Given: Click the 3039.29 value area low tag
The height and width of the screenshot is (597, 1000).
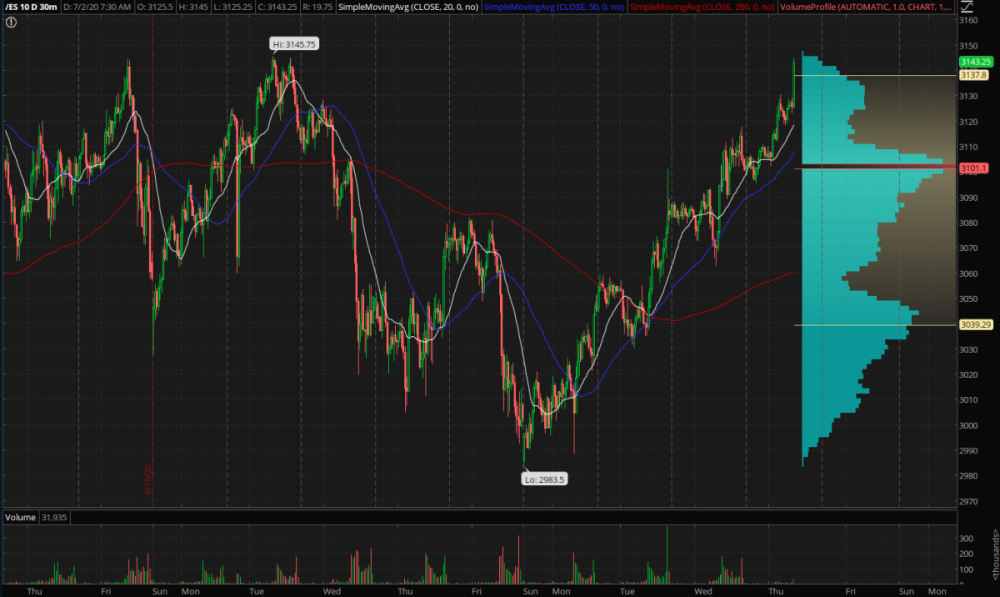Looking at the screenshot, I should point(973,325).
